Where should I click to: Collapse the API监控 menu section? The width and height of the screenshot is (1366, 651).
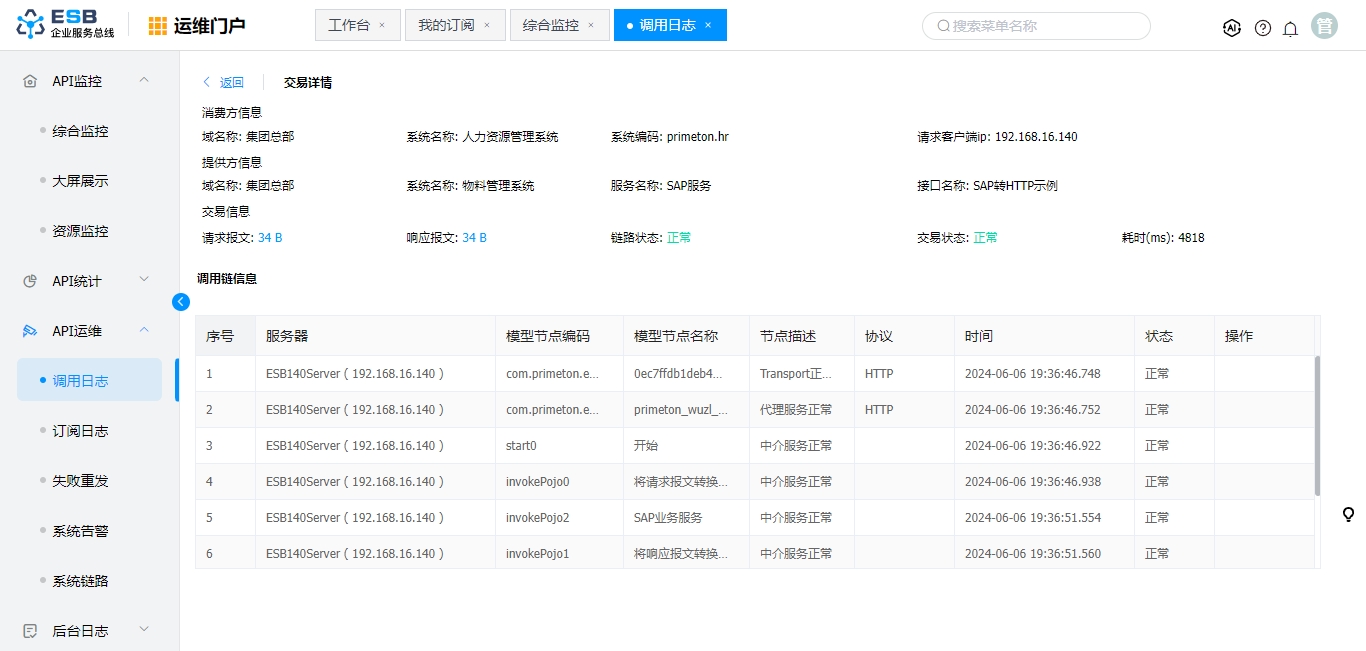point(144,80)
